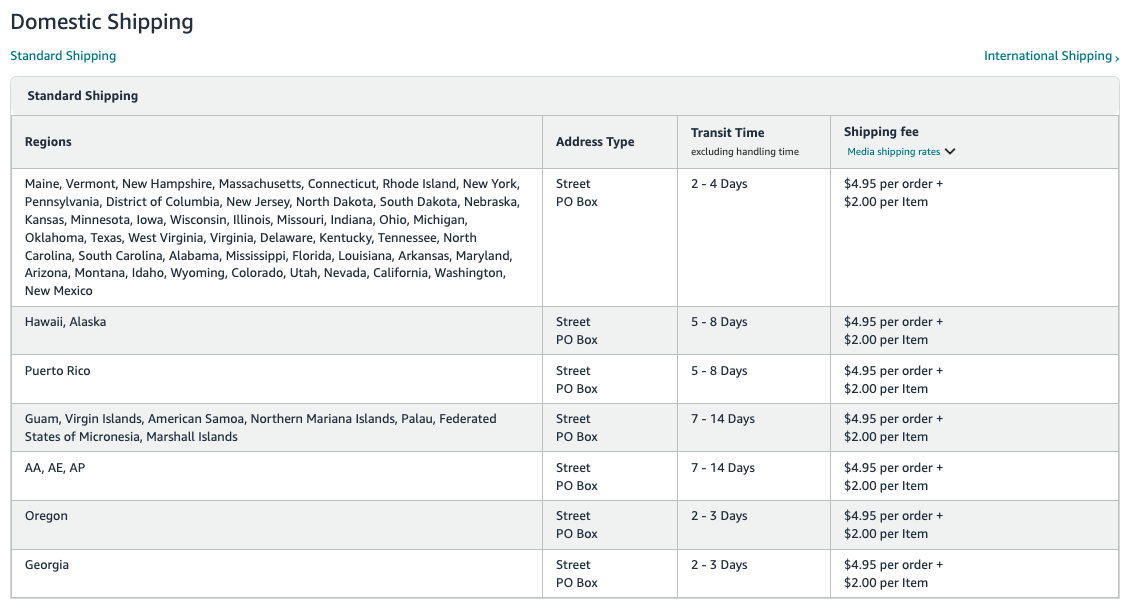Select the Georgia region cell
The width and height of the screenshot is (1133, 611).
coord(277,573)
